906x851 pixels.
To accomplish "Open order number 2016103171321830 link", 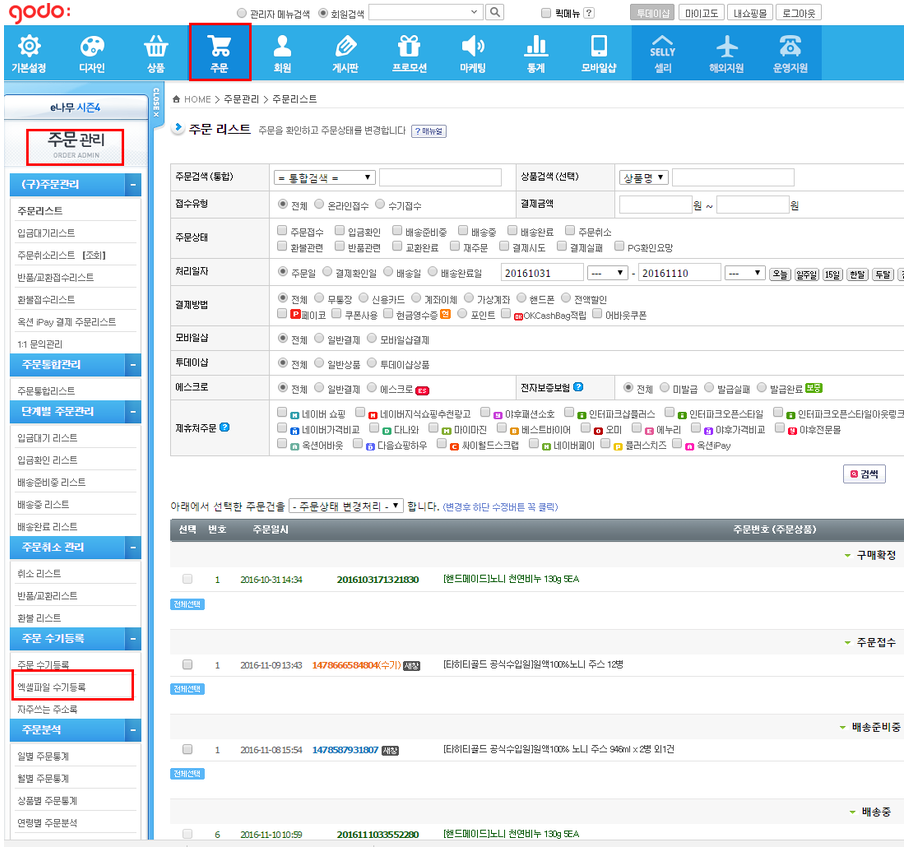I will tap(377, 579).
